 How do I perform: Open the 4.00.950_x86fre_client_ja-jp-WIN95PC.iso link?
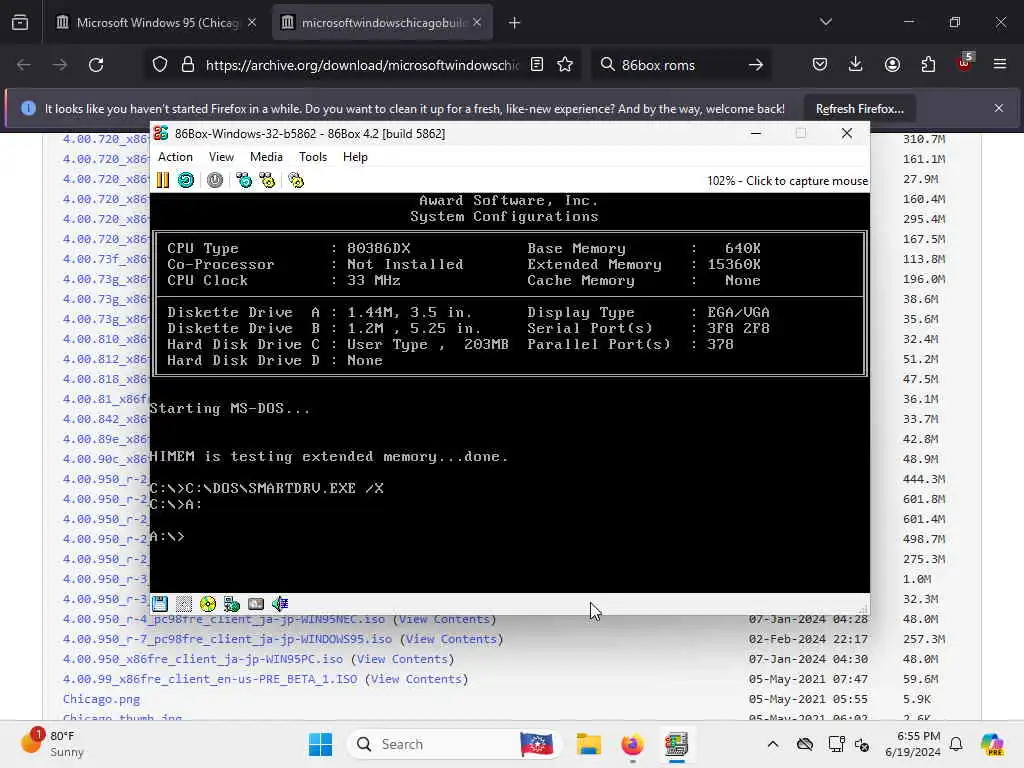202,659
